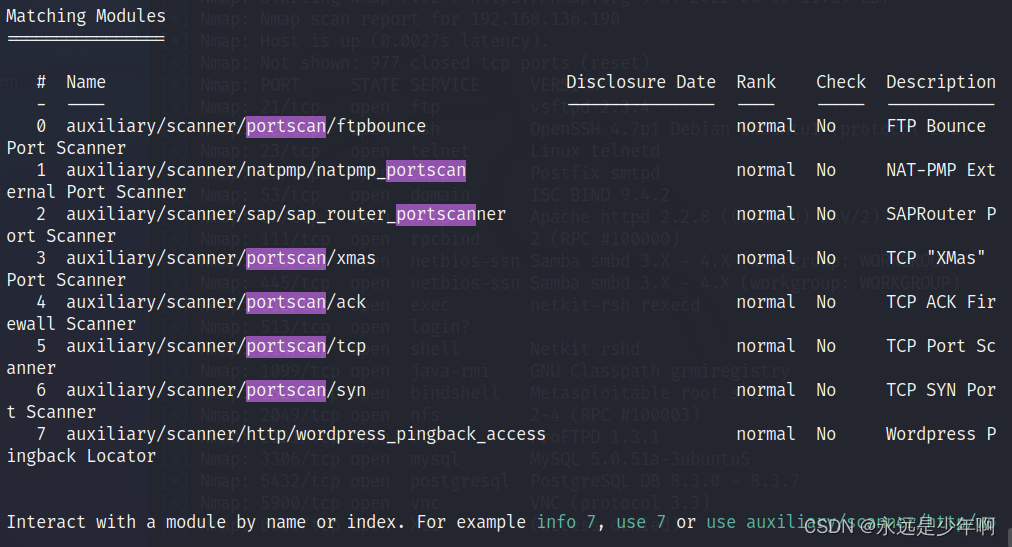
Task: Select module path auxiliary/scanner/http/wordpress_pingback_access
Action: pos(306,433)
